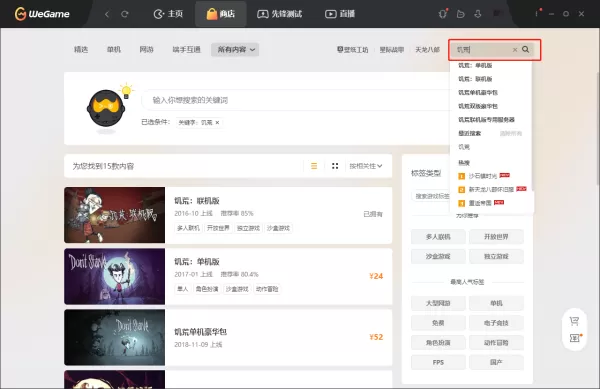Filter by 国产 tag in sidebar
Viewport: 600px width, 389px height.
pos(496,362)
